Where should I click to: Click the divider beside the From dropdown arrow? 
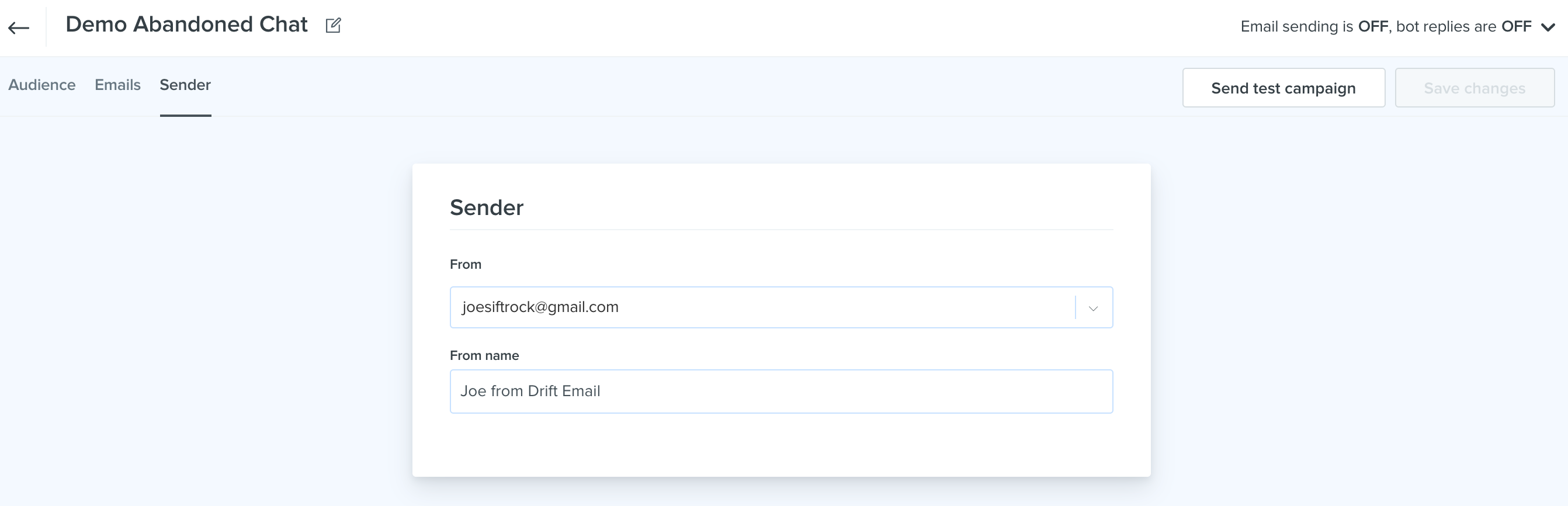1075,307
